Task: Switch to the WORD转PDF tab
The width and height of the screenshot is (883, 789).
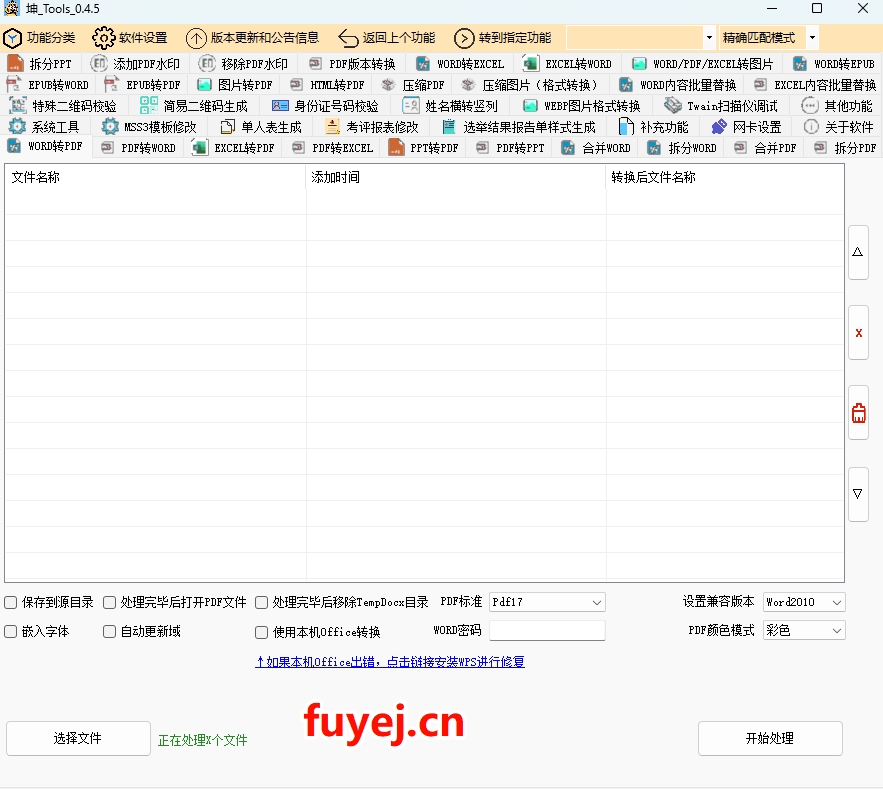Action: (x=47, y=146)
